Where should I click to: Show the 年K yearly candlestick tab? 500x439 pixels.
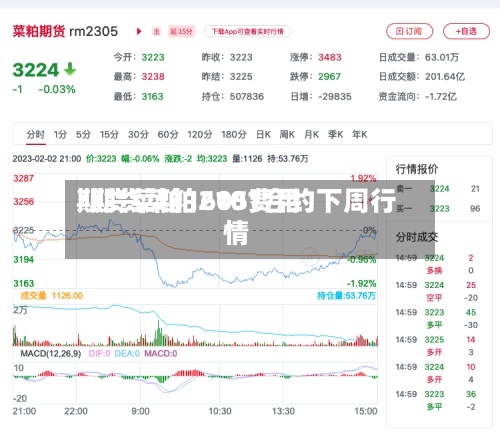[x=360, y=134]
